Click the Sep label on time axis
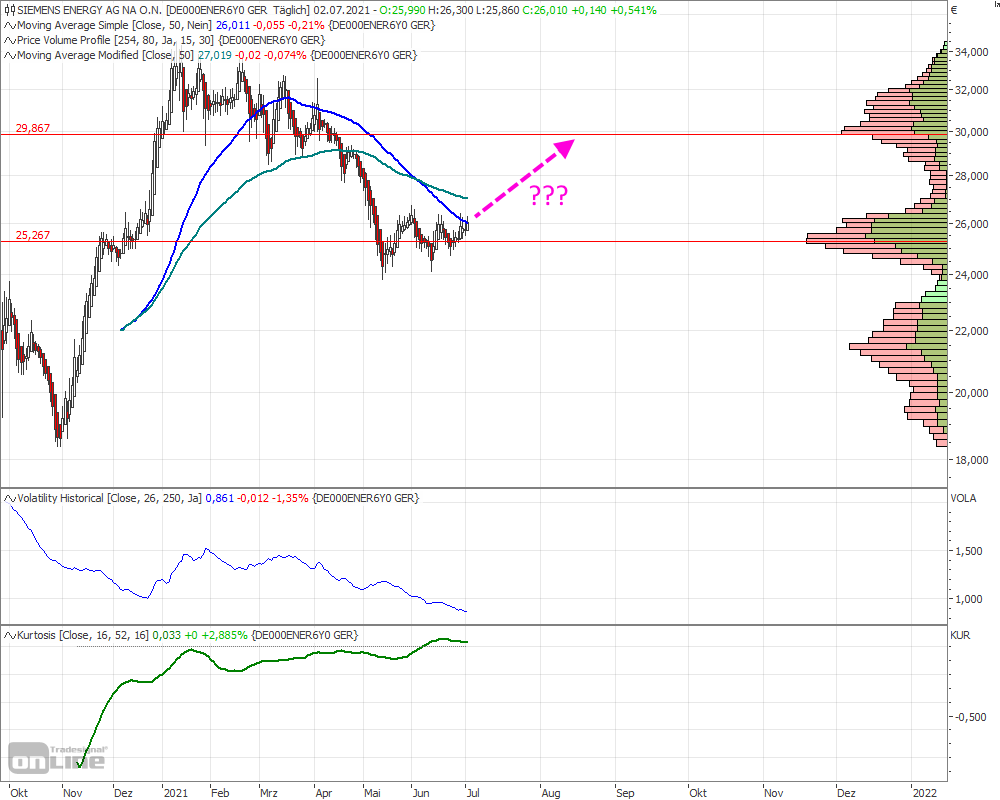 [626, 793]
